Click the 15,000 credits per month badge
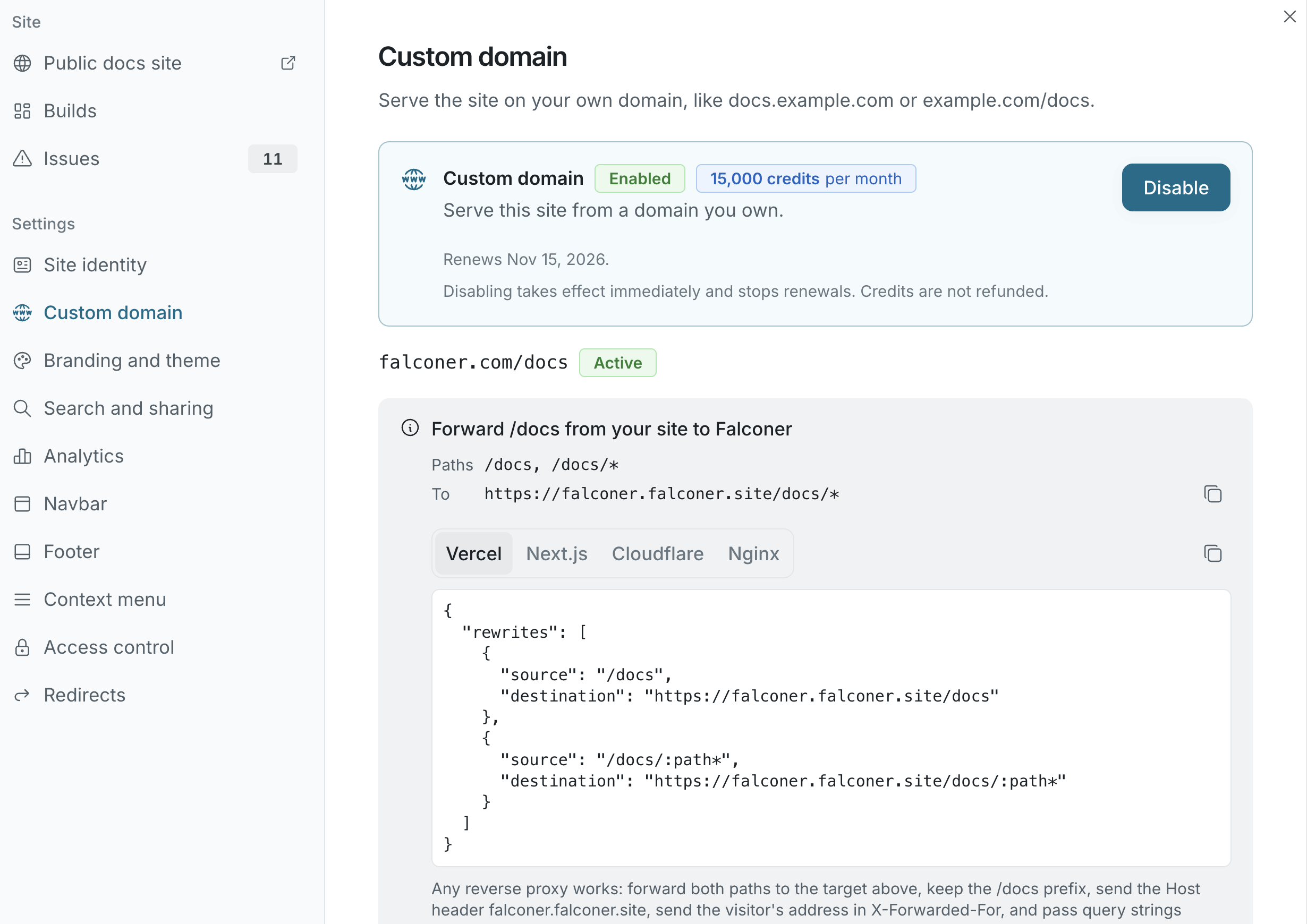Viewport: 1307px width, 924px height. [x=806, y=178]
